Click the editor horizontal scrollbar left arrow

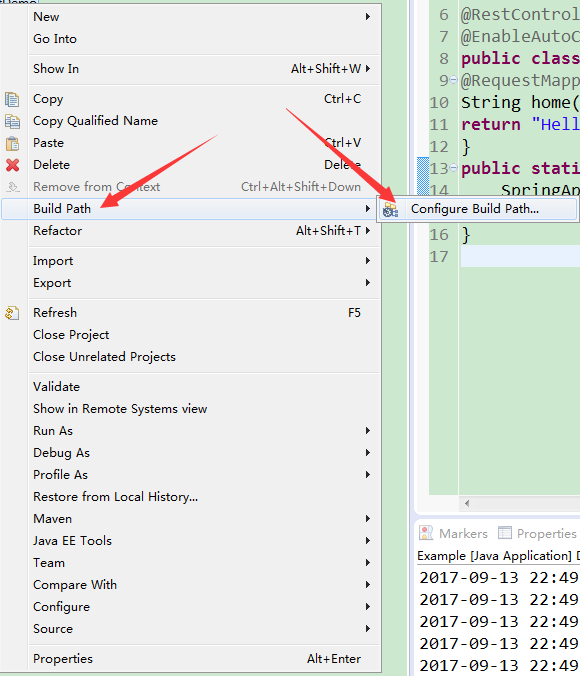pos(467,503)
